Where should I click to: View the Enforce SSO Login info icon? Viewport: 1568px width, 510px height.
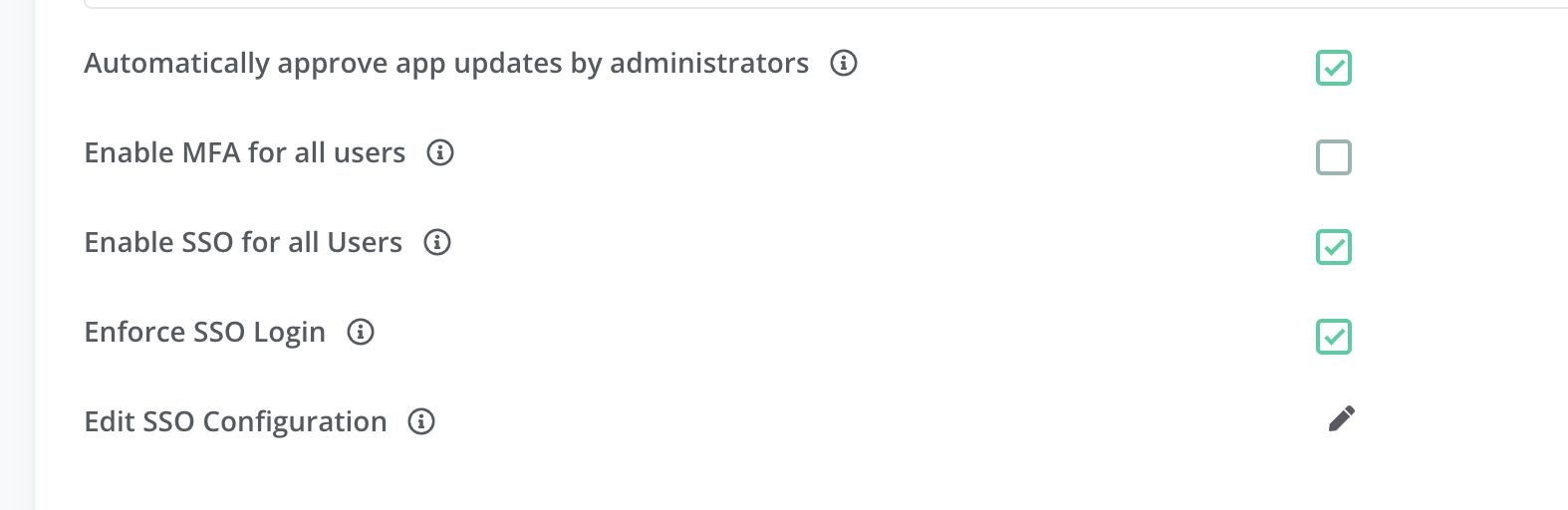click(361, 332)
